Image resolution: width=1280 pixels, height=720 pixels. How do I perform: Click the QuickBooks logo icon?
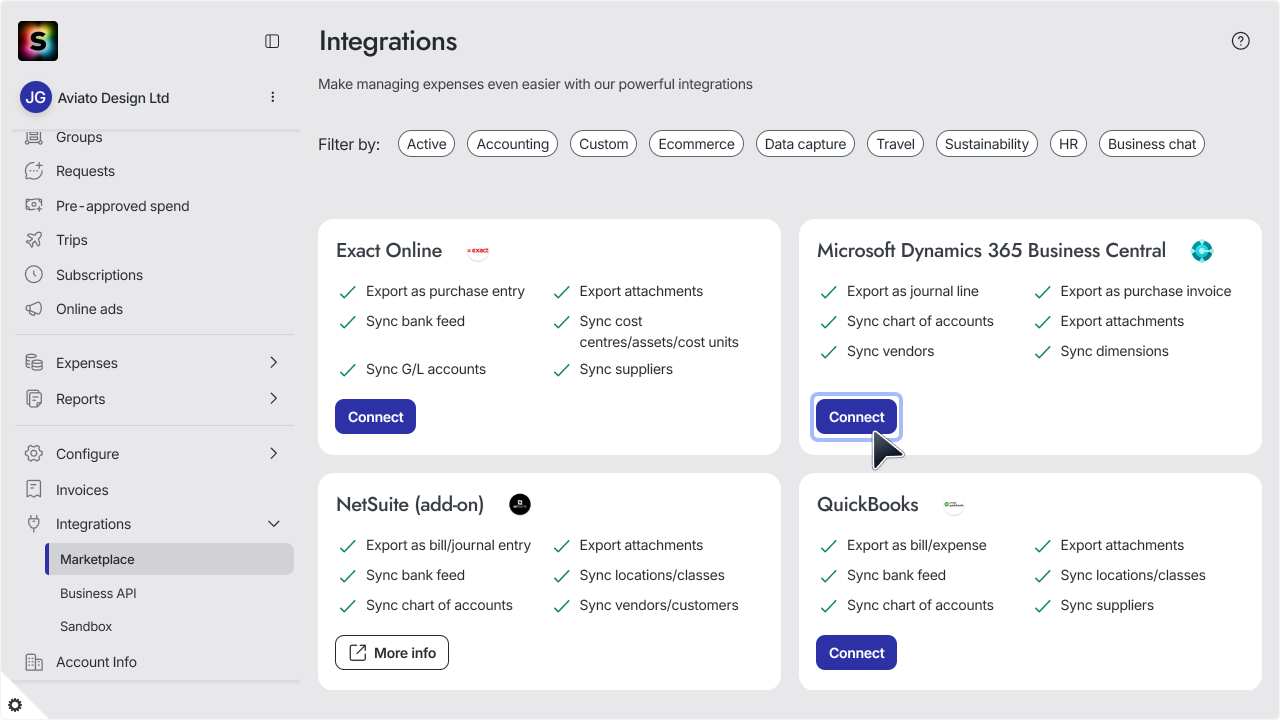point(954,505)
